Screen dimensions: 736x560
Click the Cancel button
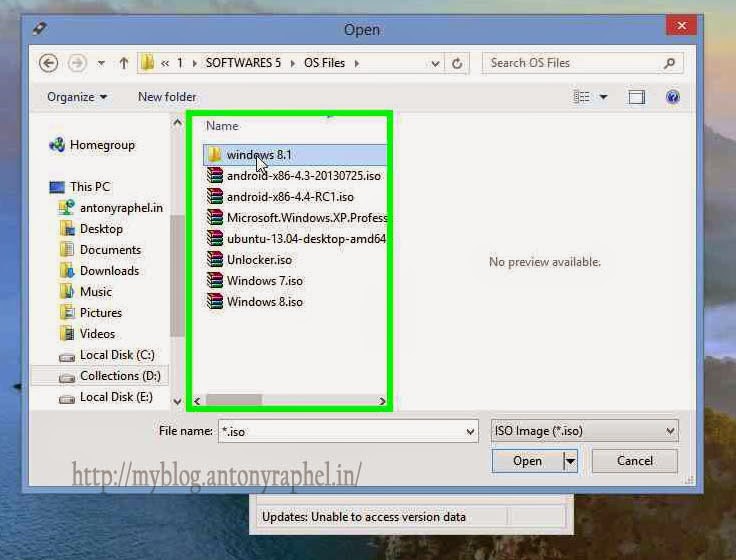coord(635,461)
